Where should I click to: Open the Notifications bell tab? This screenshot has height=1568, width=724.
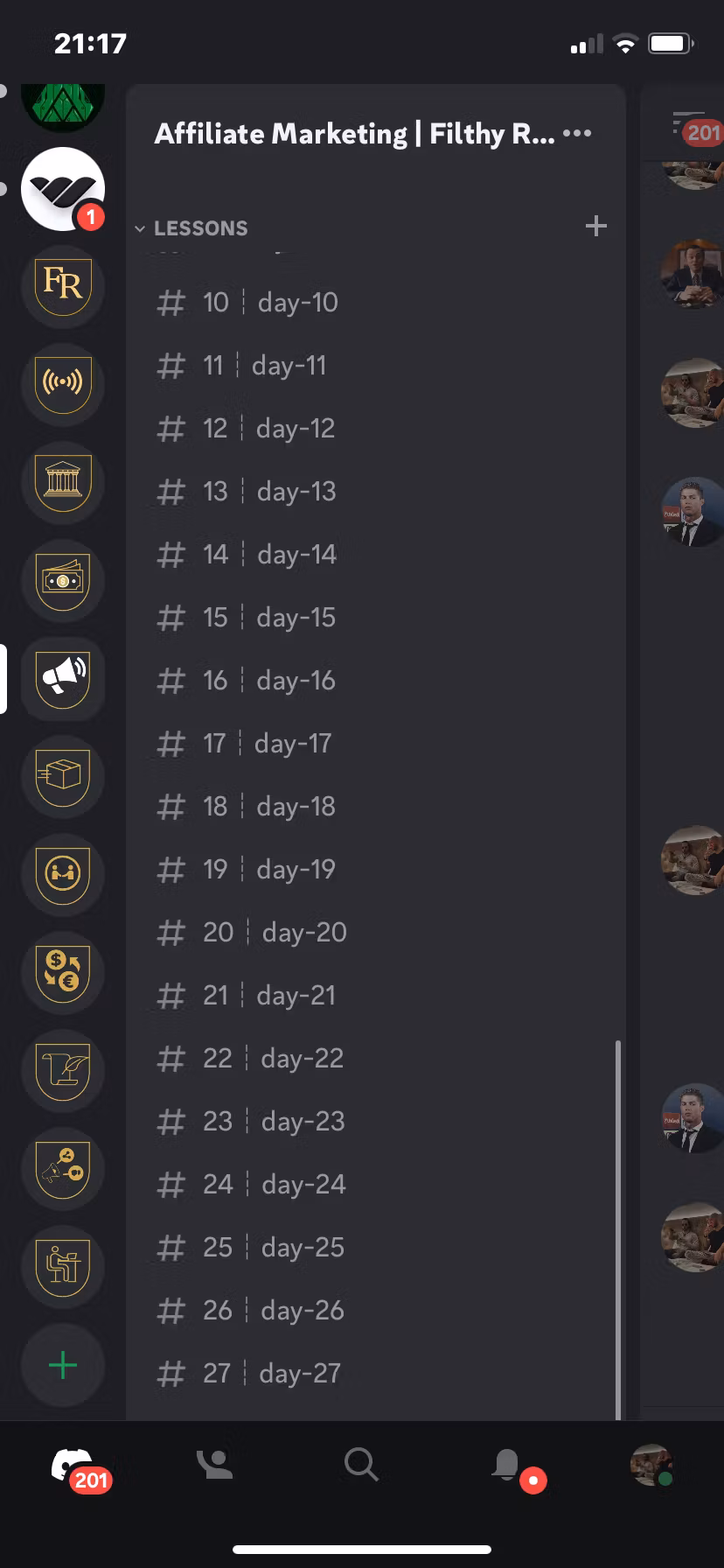(507, 1465)
